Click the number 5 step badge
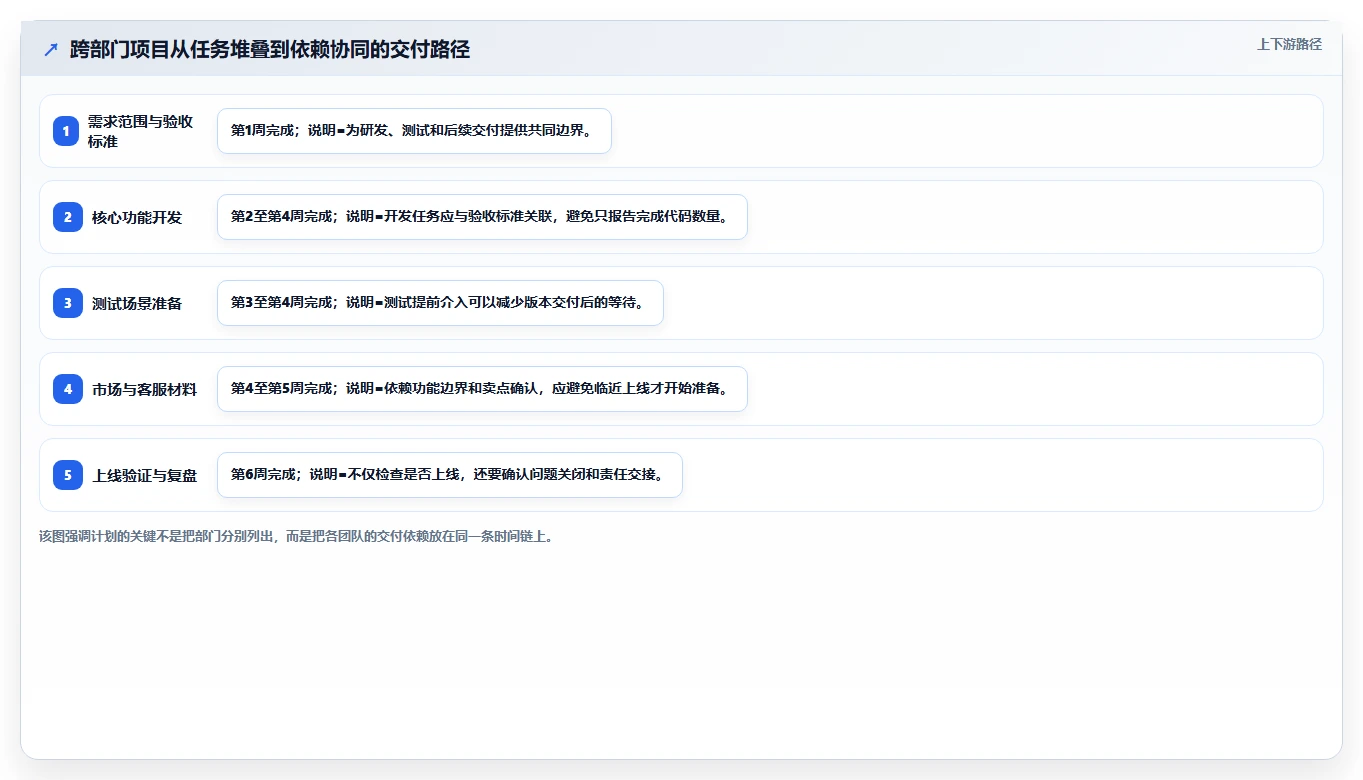 67,475
